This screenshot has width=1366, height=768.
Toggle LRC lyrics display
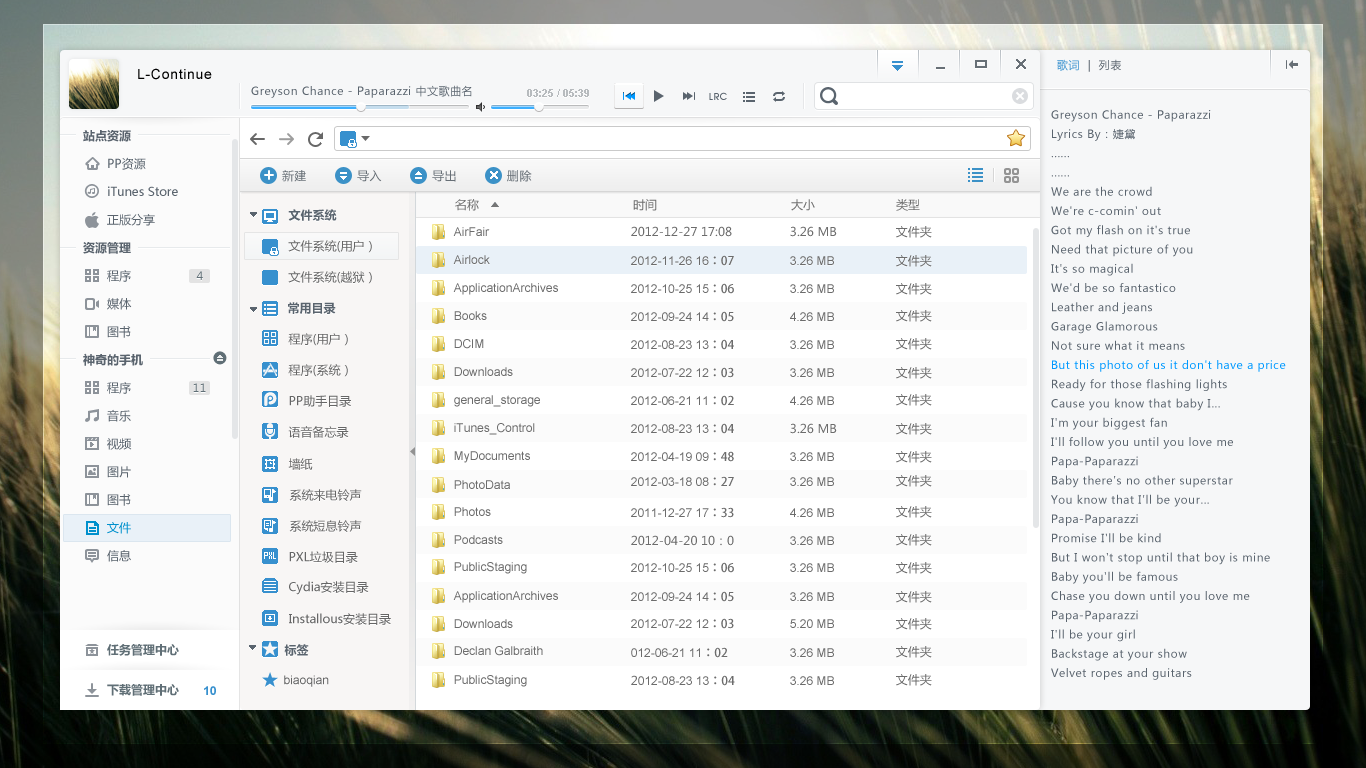[x=718, y=97]
